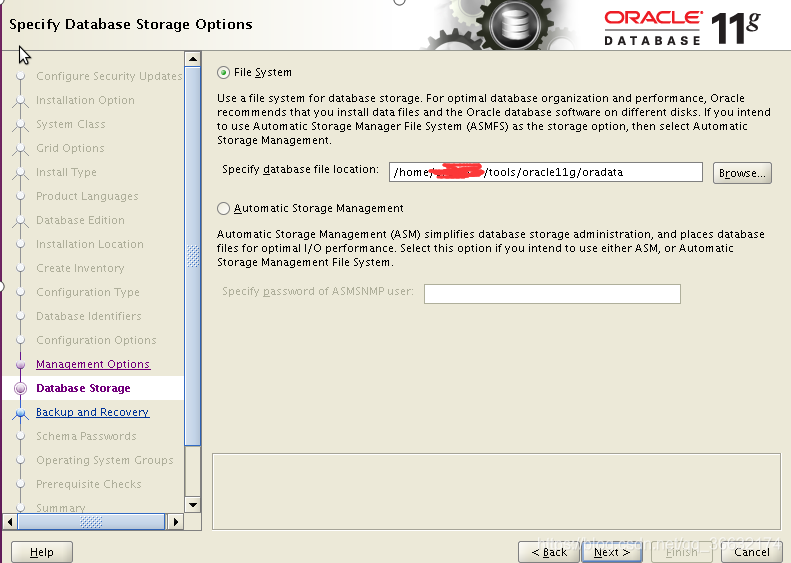The width and height of the screenshot is (791, 563).
Task: Choose Automatic Storage Management option
Action: [223, 208]
